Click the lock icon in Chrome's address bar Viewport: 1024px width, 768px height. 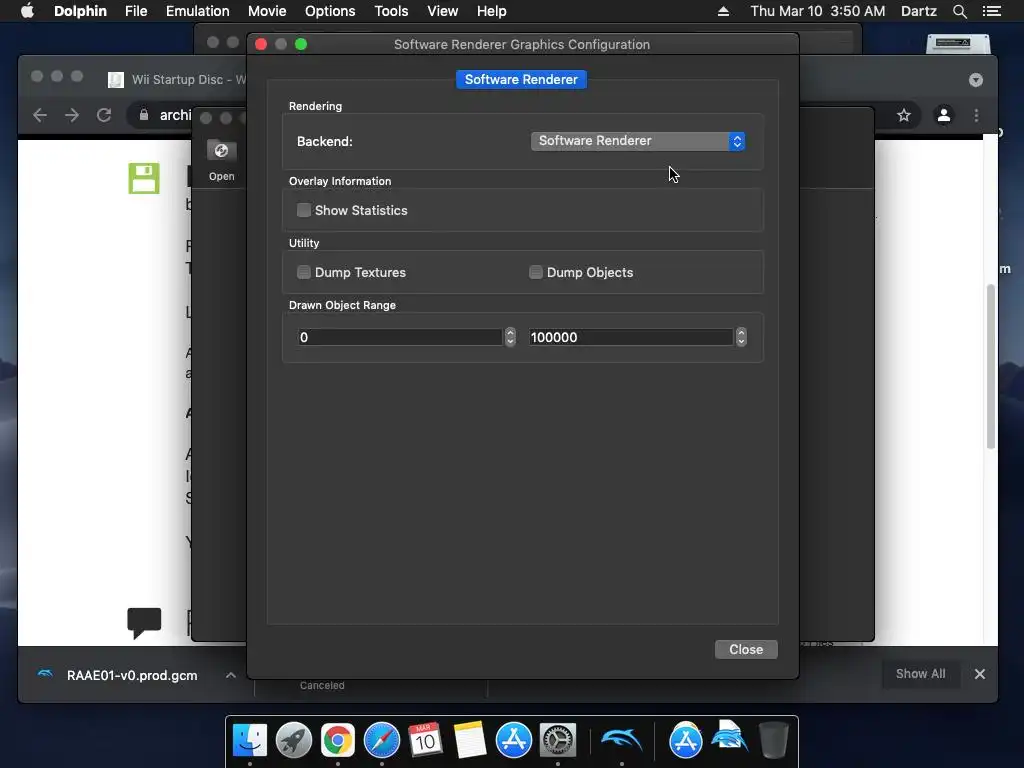click(144, 115)
